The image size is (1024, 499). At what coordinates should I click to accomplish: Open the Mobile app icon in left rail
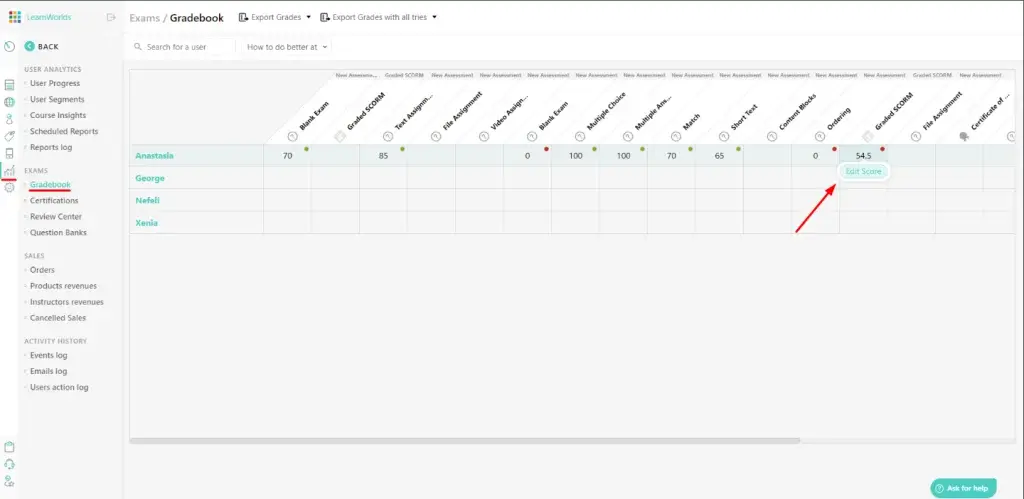tap(9, 153)
